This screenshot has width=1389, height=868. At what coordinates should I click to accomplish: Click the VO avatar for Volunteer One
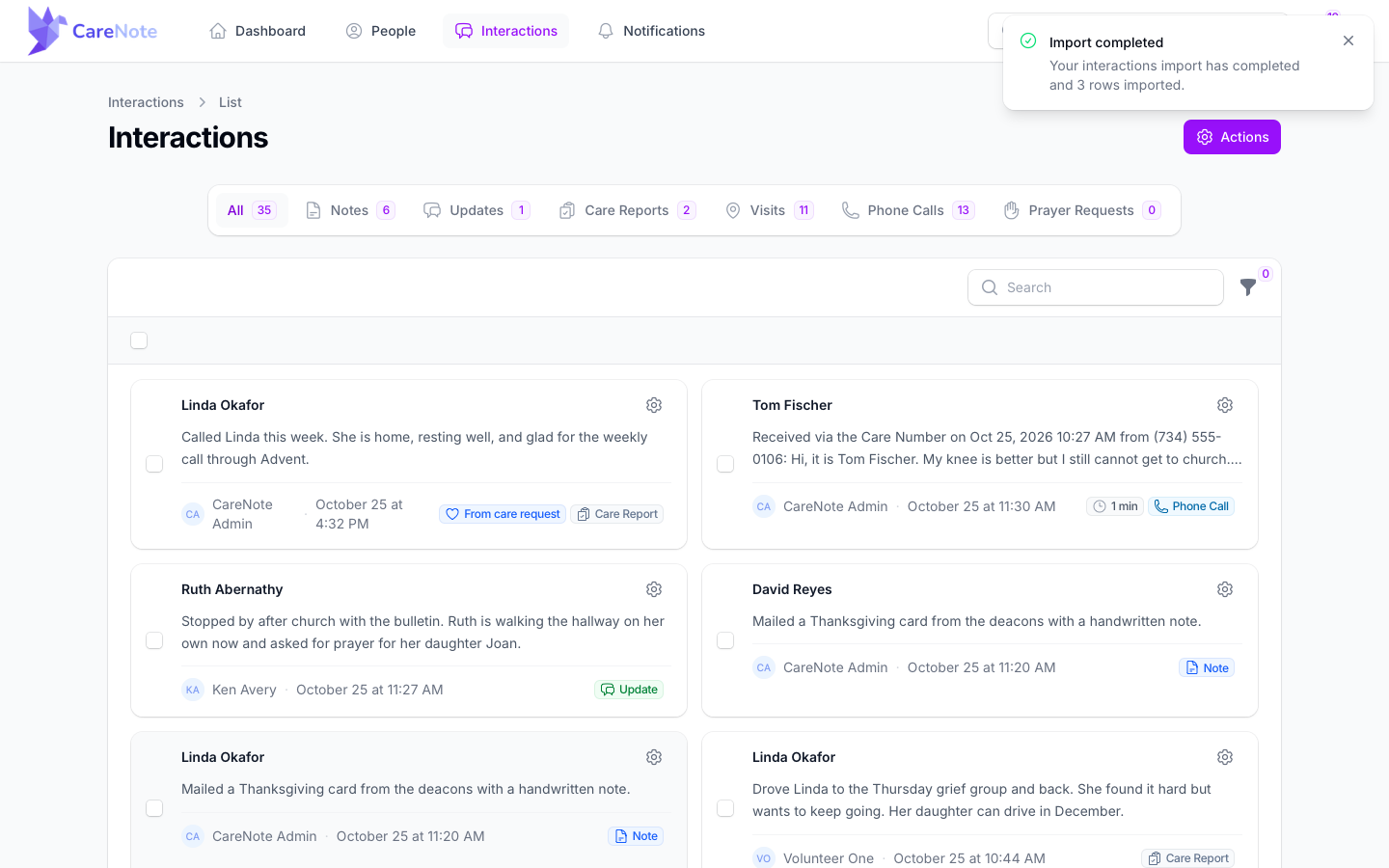pyautogui.click(x=764, y=858)
